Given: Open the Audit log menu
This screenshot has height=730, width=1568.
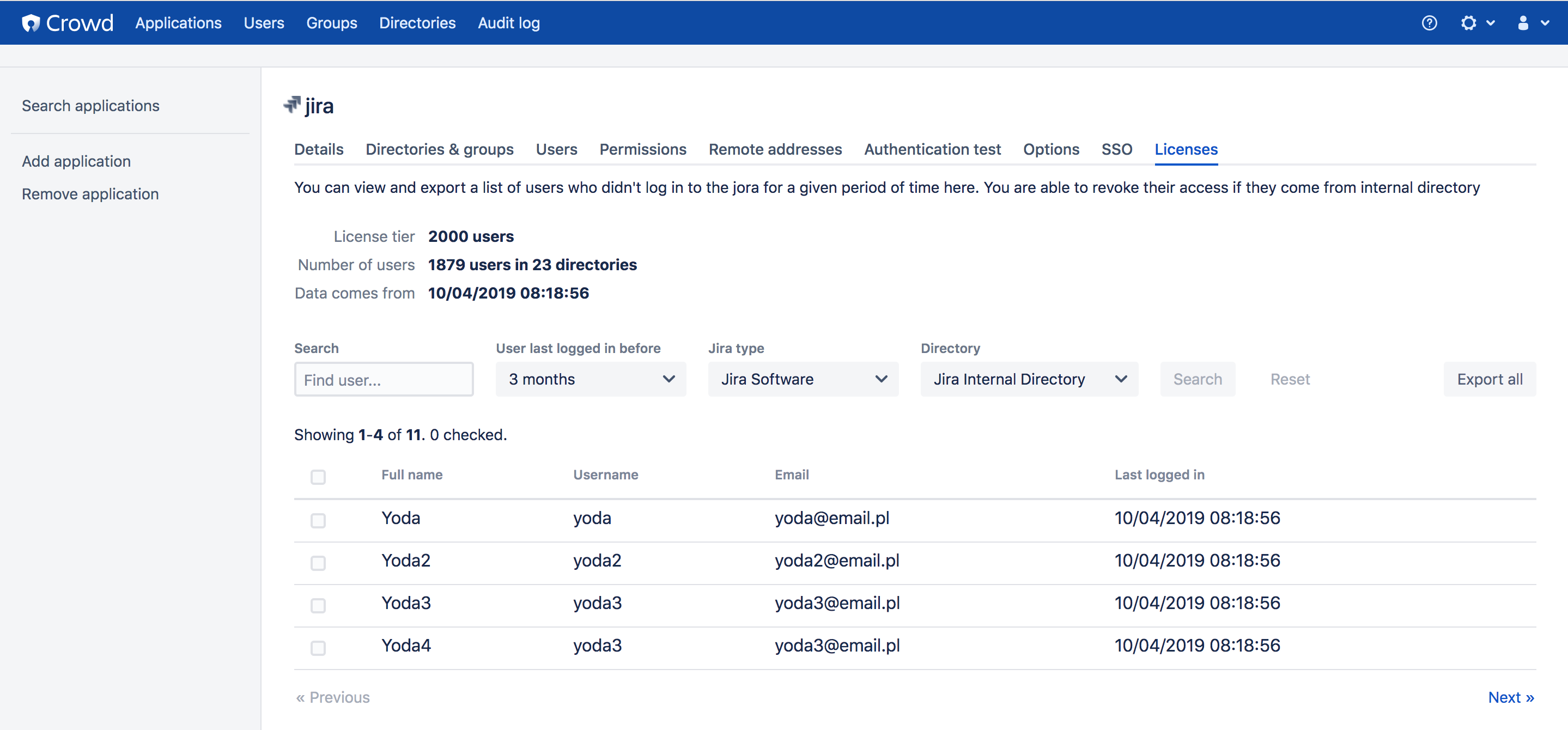Looking at the screenshot, I should (508, 22).
